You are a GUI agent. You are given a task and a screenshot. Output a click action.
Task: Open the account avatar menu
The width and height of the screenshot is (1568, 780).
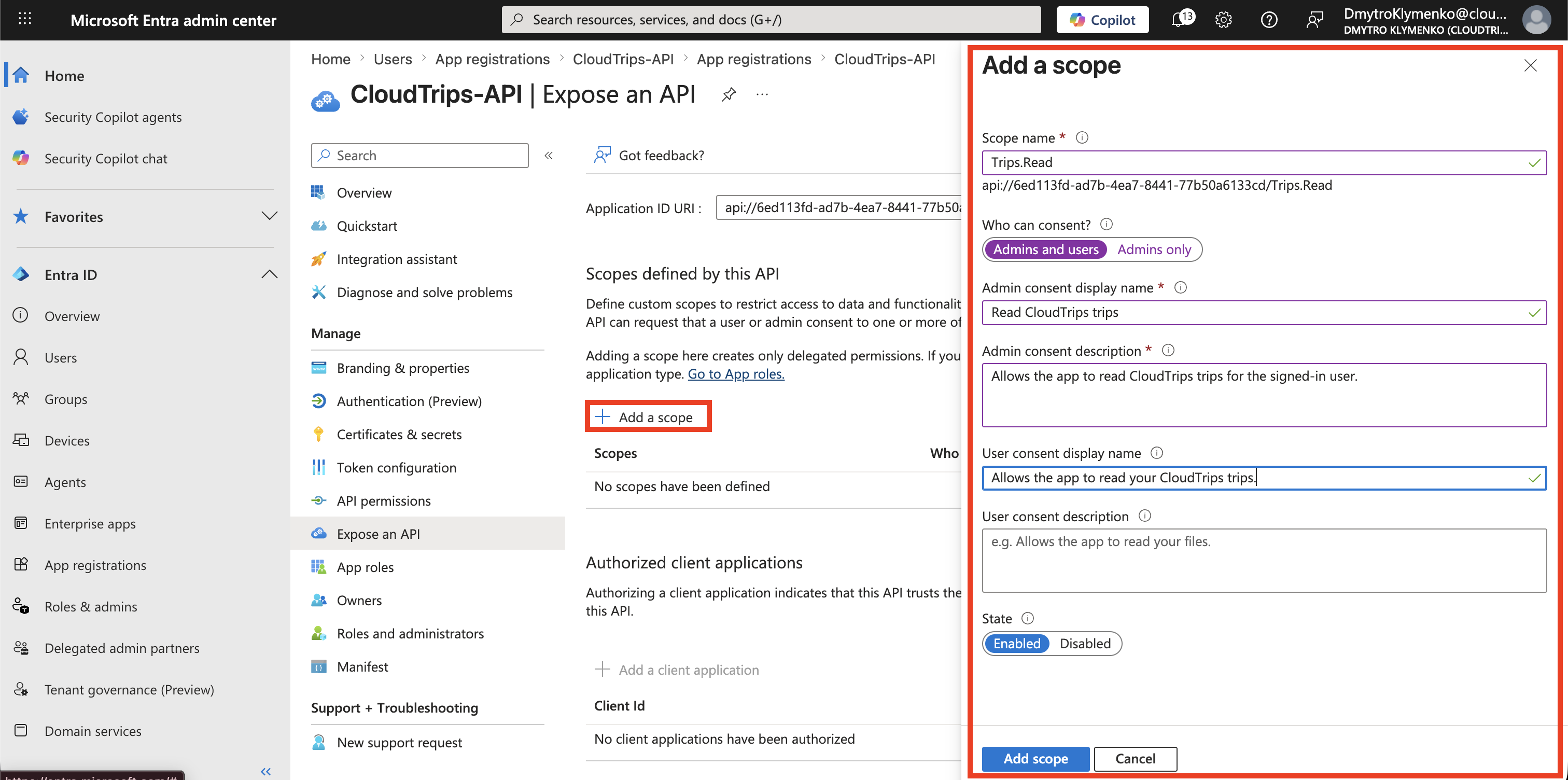click(x=1536, y=20)
